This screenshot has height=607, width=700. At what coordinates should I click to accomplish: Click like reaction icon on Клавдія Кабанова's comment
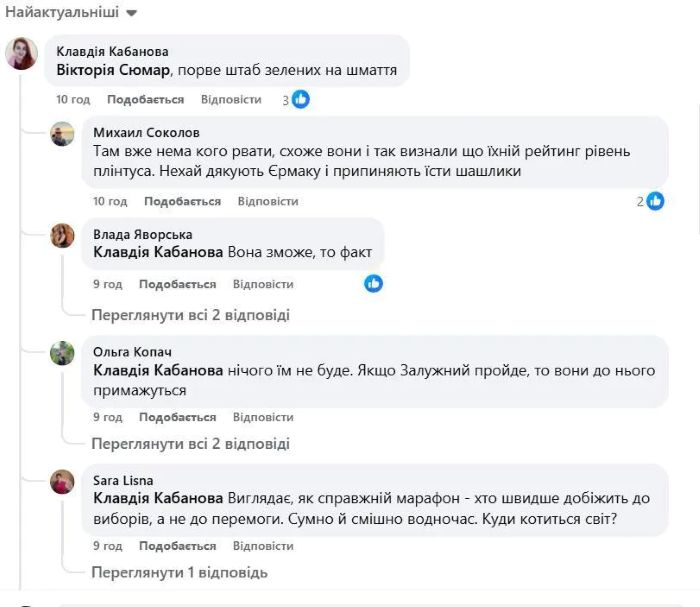coord(301,99)
